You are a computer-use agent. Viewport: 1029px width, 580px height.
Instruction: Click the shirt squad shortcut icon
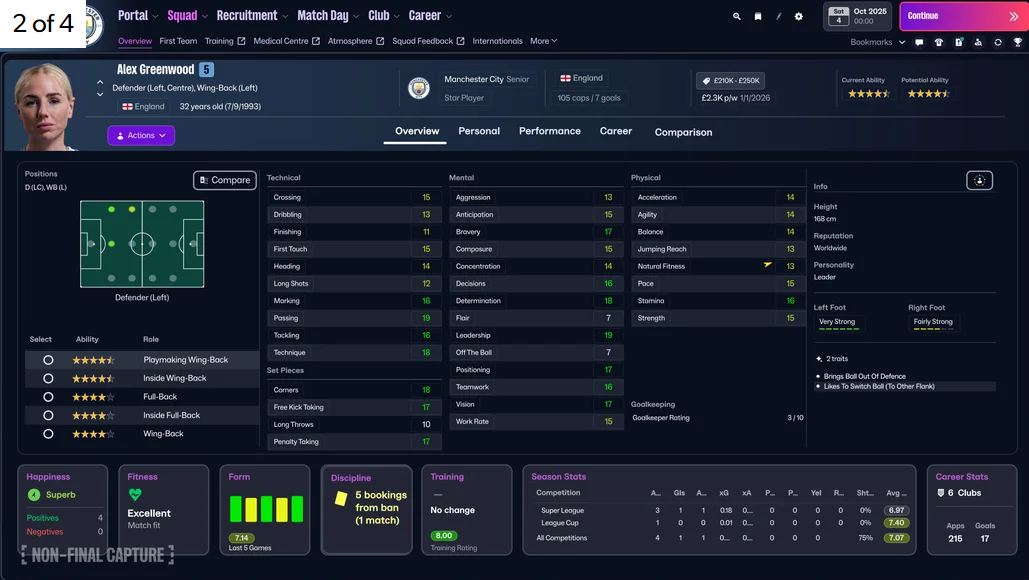(x=938, y=42)
